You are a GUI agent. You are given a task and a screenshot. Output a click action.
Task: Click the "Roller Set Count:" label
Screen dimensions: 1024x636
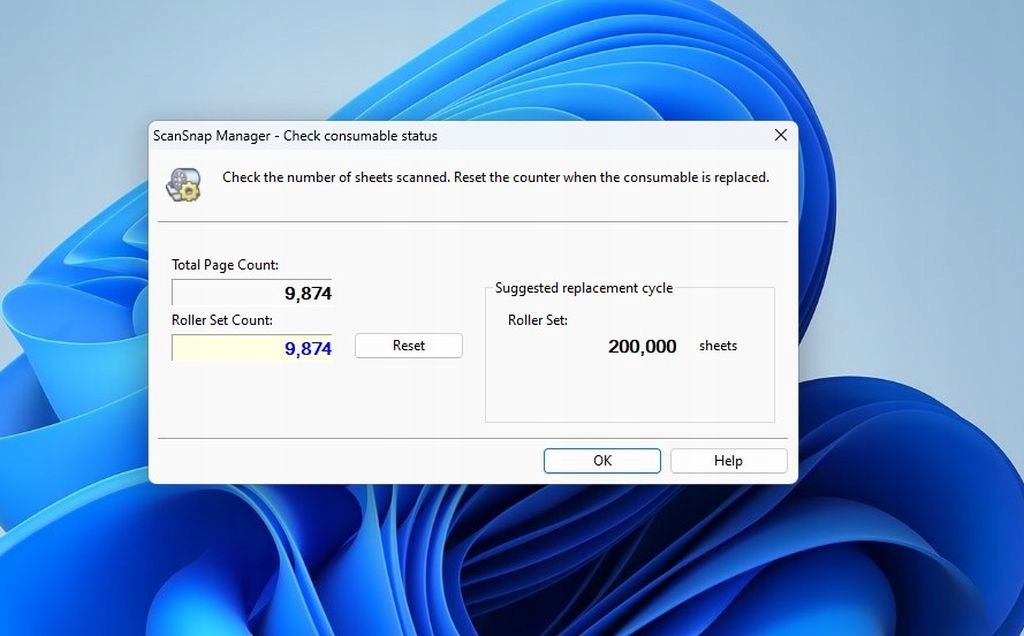(222, 320)
